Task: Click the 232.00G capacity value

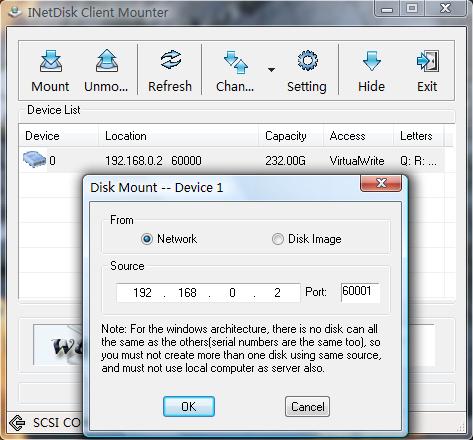Action: pos(285,161)
